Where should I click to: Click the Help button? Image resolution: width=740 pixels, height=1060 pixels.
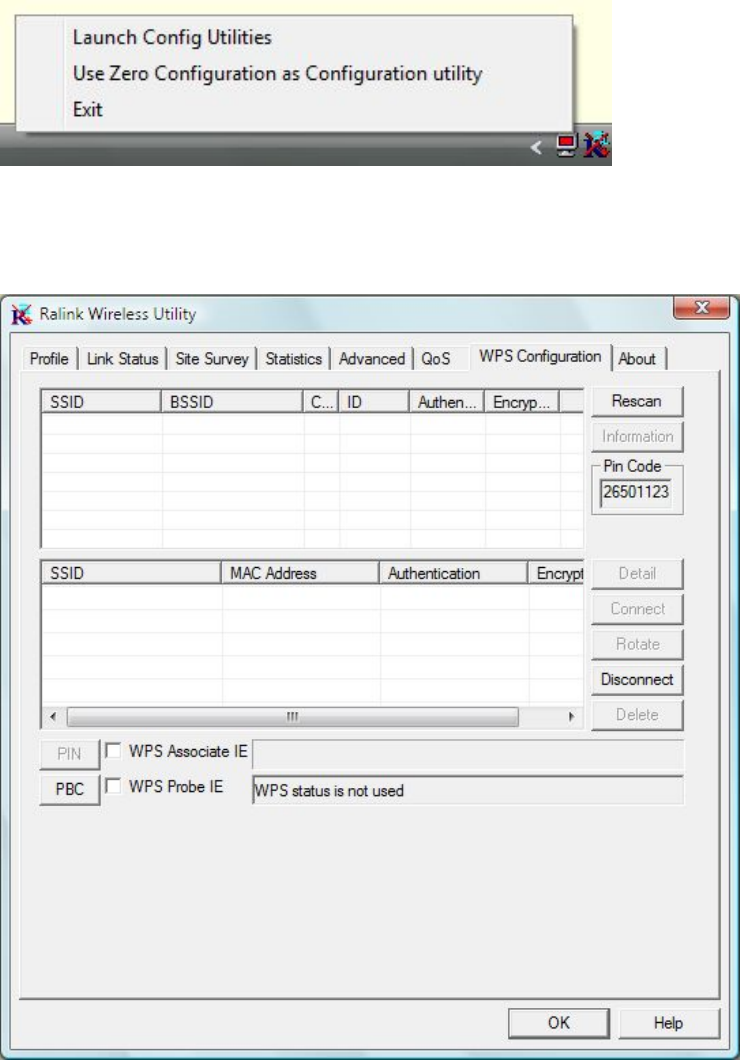pos(668,1023)
